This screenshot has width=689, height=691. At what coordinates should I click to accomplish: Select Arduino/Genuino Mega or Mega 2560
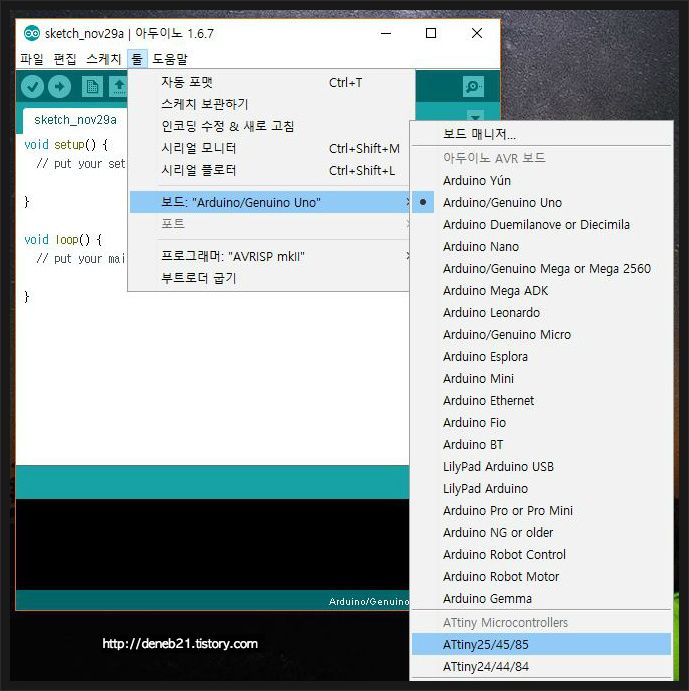(x=541, y=268)
